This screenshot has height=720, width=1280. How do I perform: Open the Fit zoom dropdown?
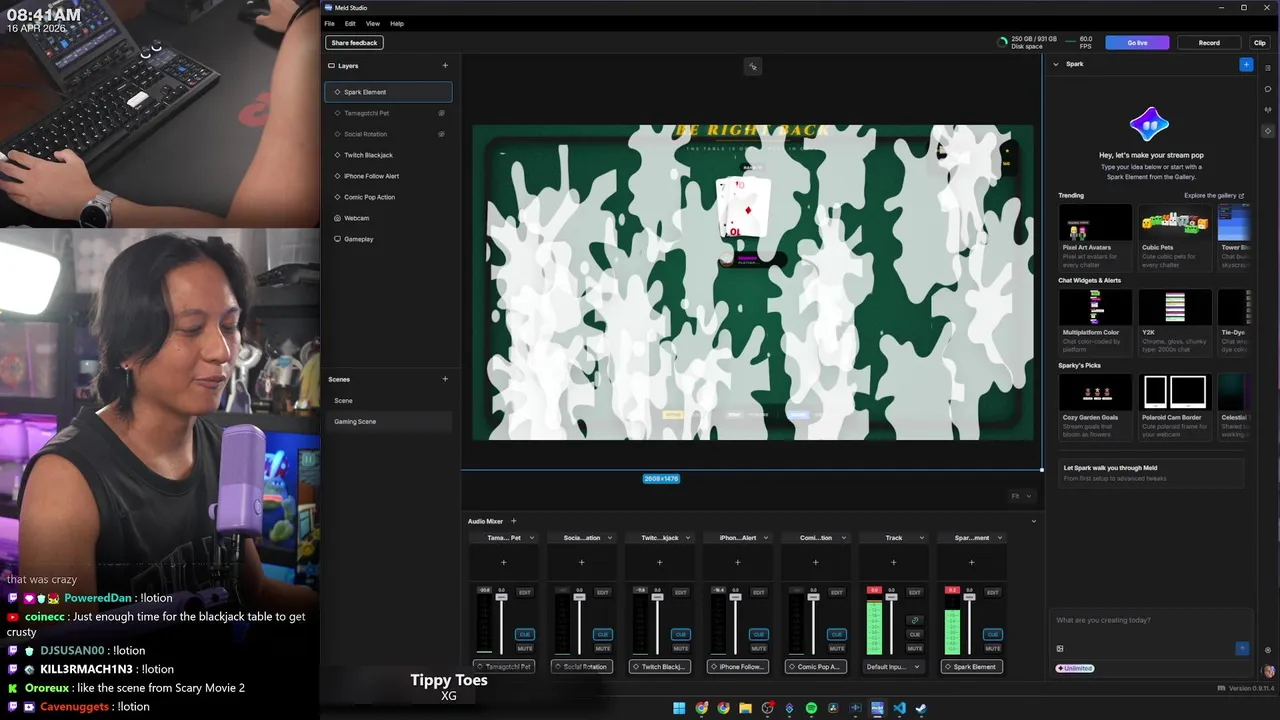point(1021,496)
